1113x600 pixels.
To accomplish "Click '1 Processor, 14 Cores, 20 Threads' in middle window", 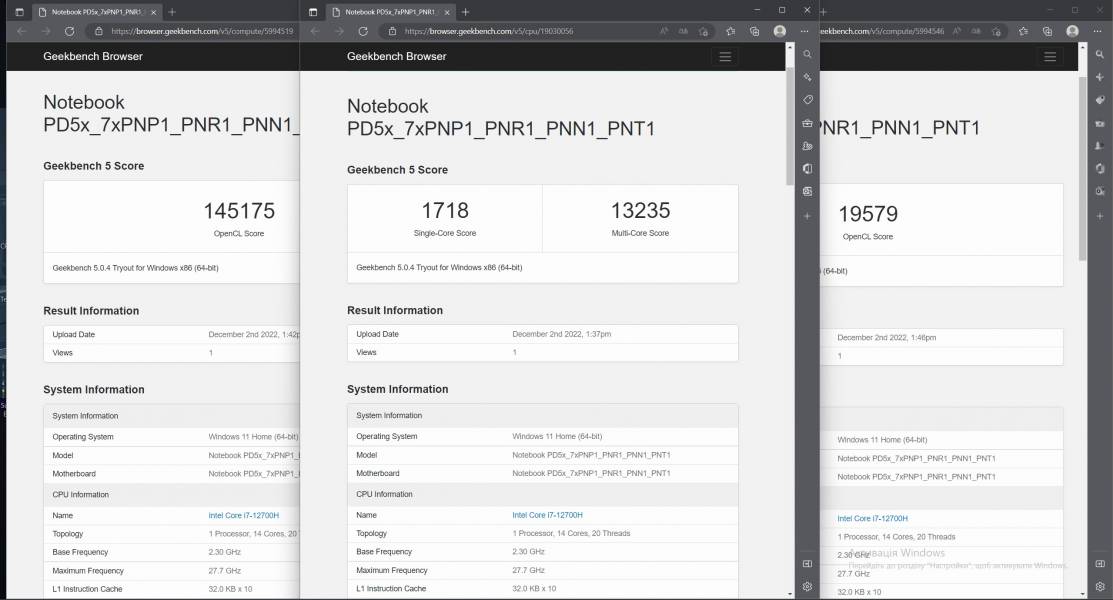I will (571, 533).
